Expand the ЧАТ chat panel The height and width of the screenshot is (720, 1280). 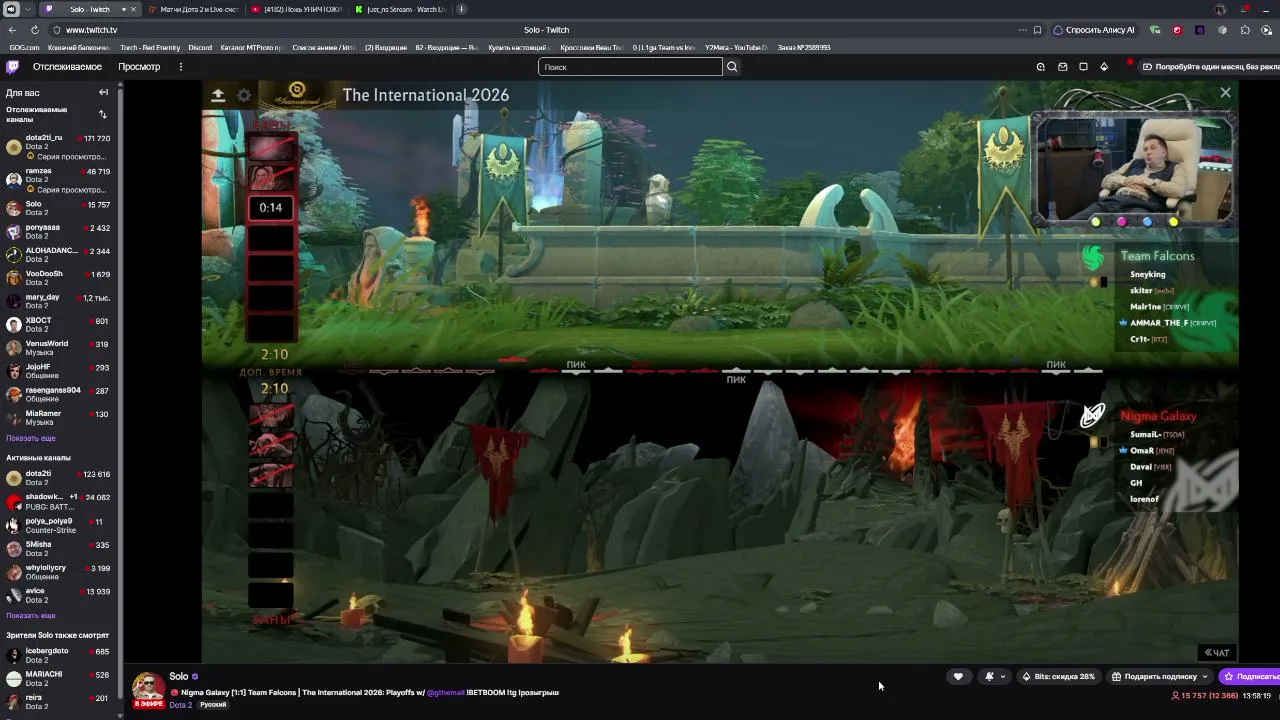(x=1217, y=653)
